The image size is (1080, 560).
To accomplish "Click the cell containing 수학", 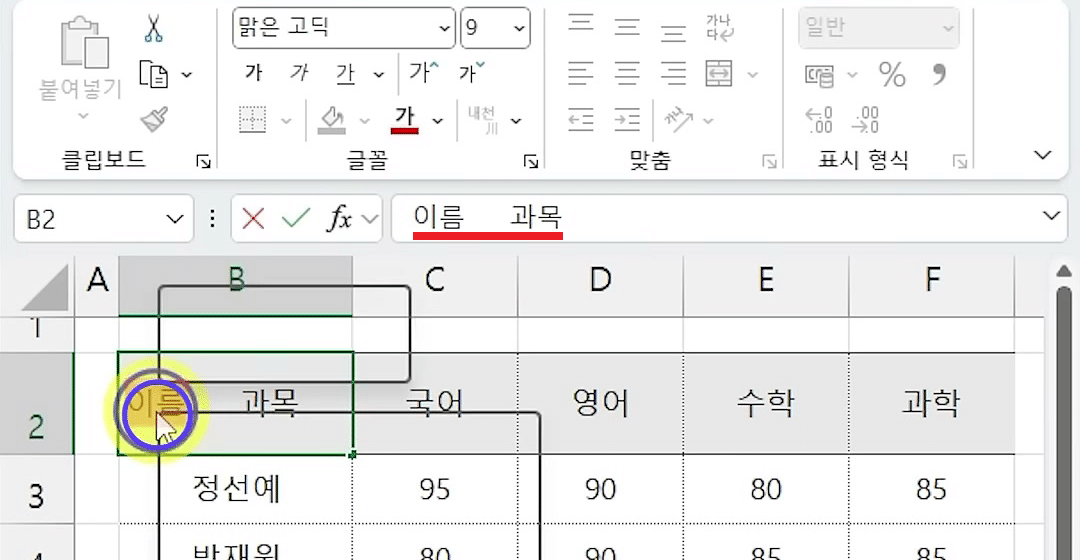I will (766, 404).
